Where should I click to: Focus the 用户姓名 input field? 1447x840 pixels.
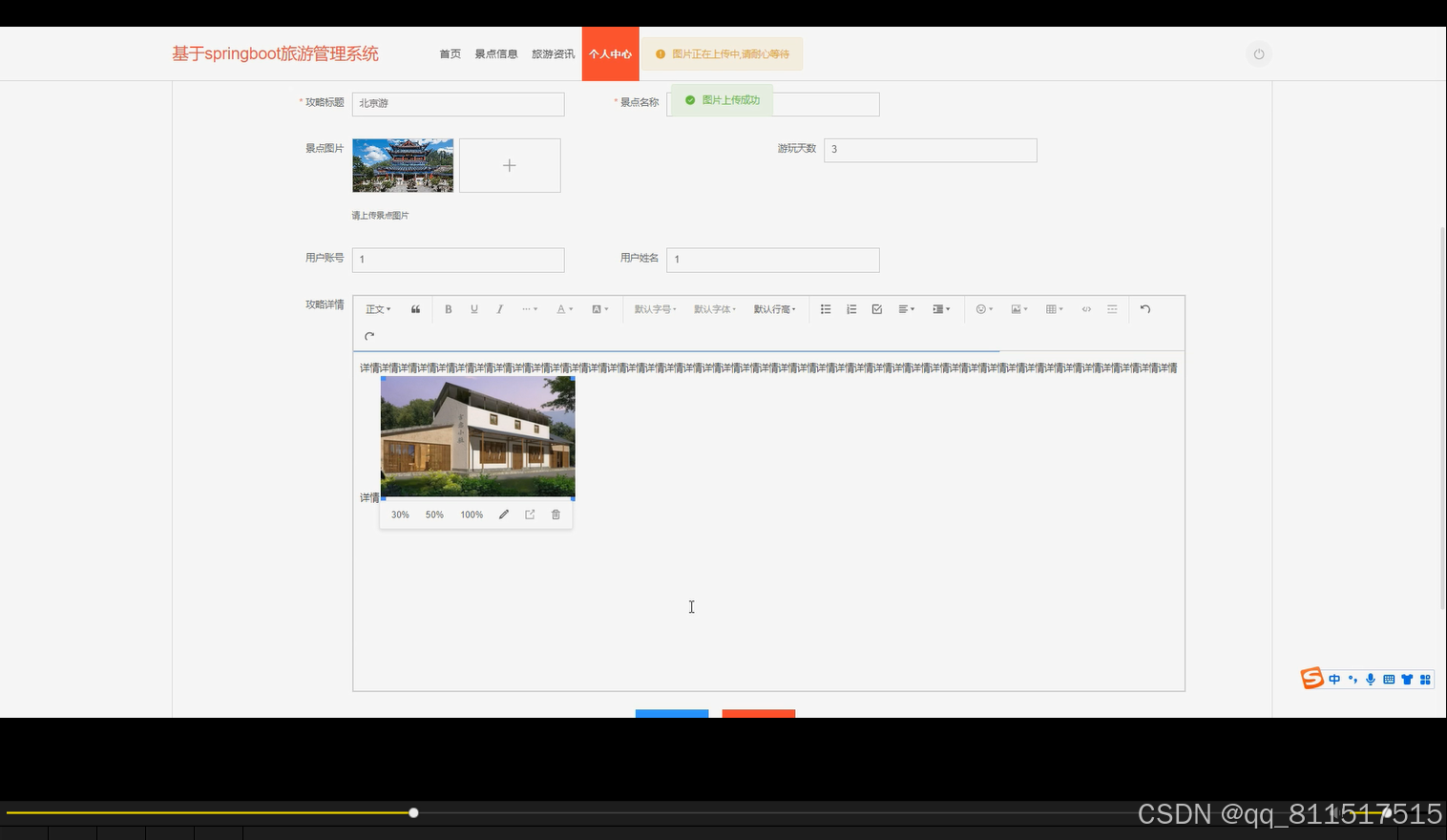[773, 260]
